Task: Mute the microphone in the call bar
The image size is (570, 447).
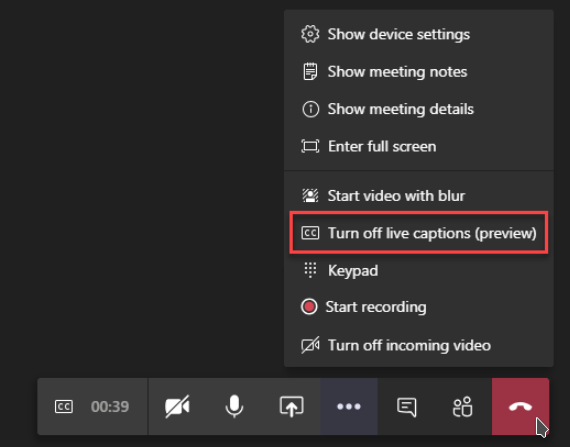Action: [x=234, y=406]
